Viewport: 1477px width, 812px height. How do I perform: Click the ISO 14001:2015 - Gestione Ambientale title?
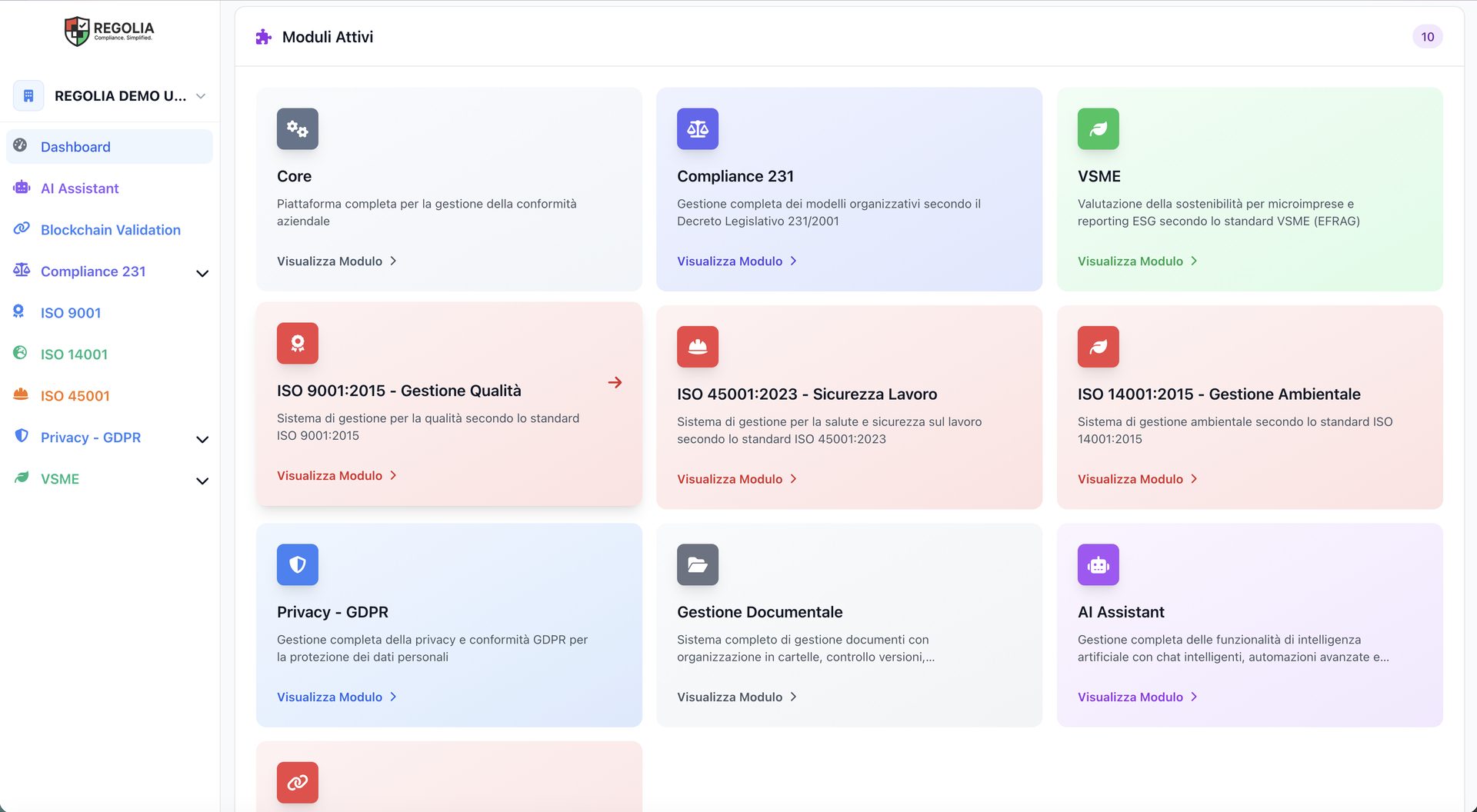click(1219, 394)
